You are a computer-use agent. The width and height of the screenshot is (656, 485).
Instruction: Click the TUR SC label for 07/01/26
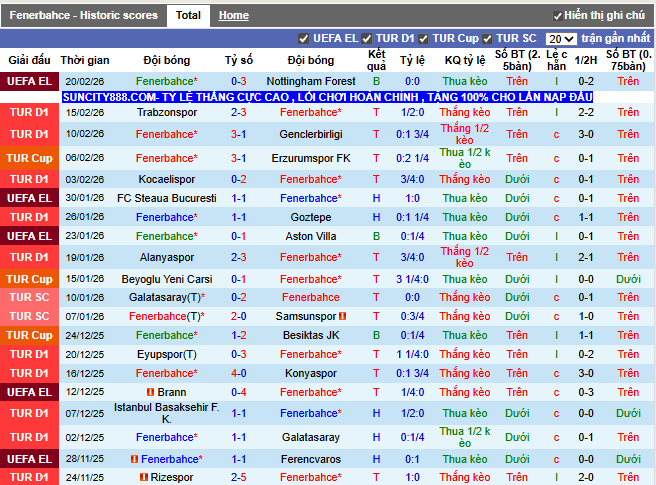point(29,316)
